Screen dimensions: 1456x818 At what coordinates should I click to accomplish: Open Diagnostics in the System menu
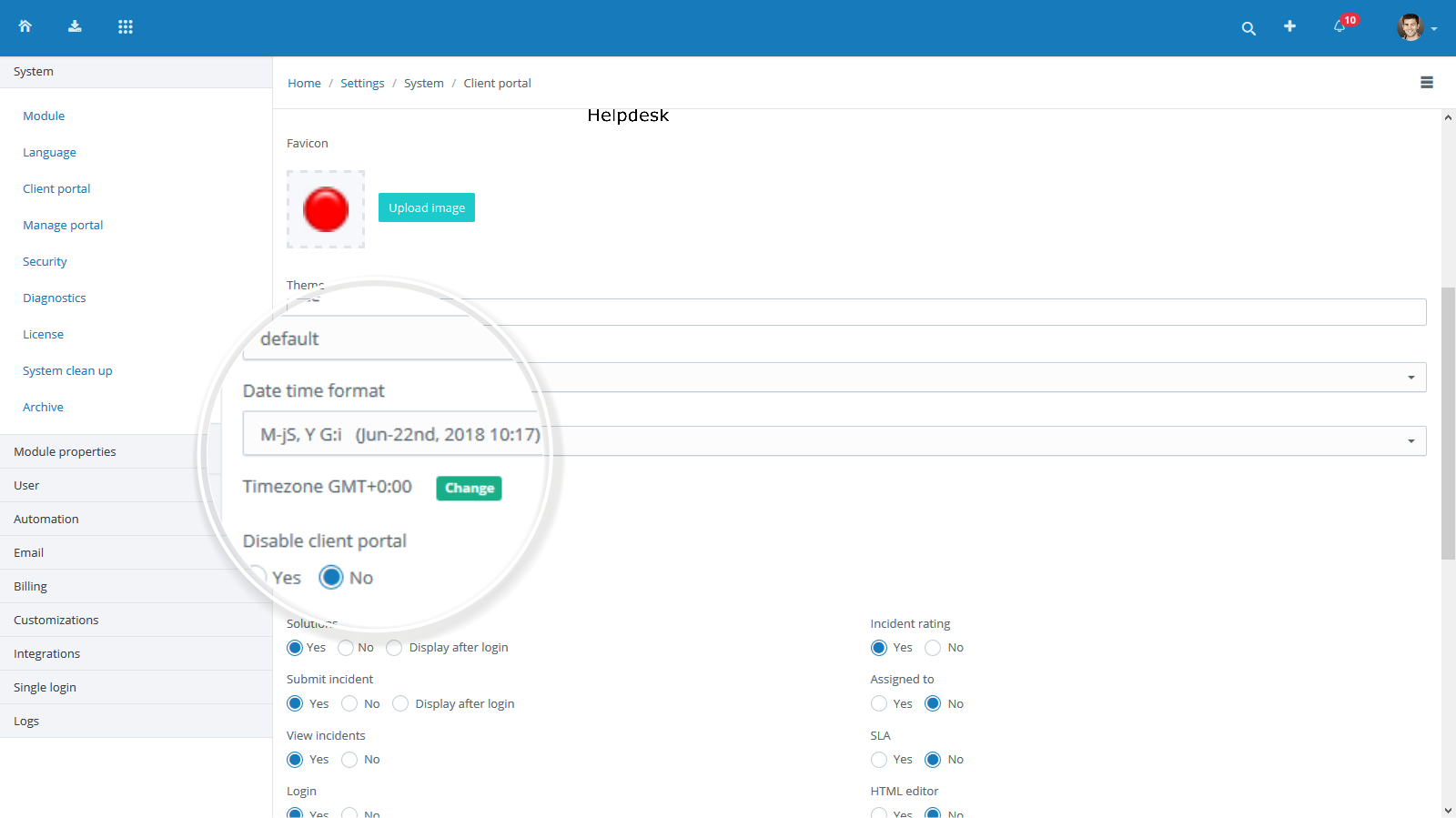click(55, 298)
